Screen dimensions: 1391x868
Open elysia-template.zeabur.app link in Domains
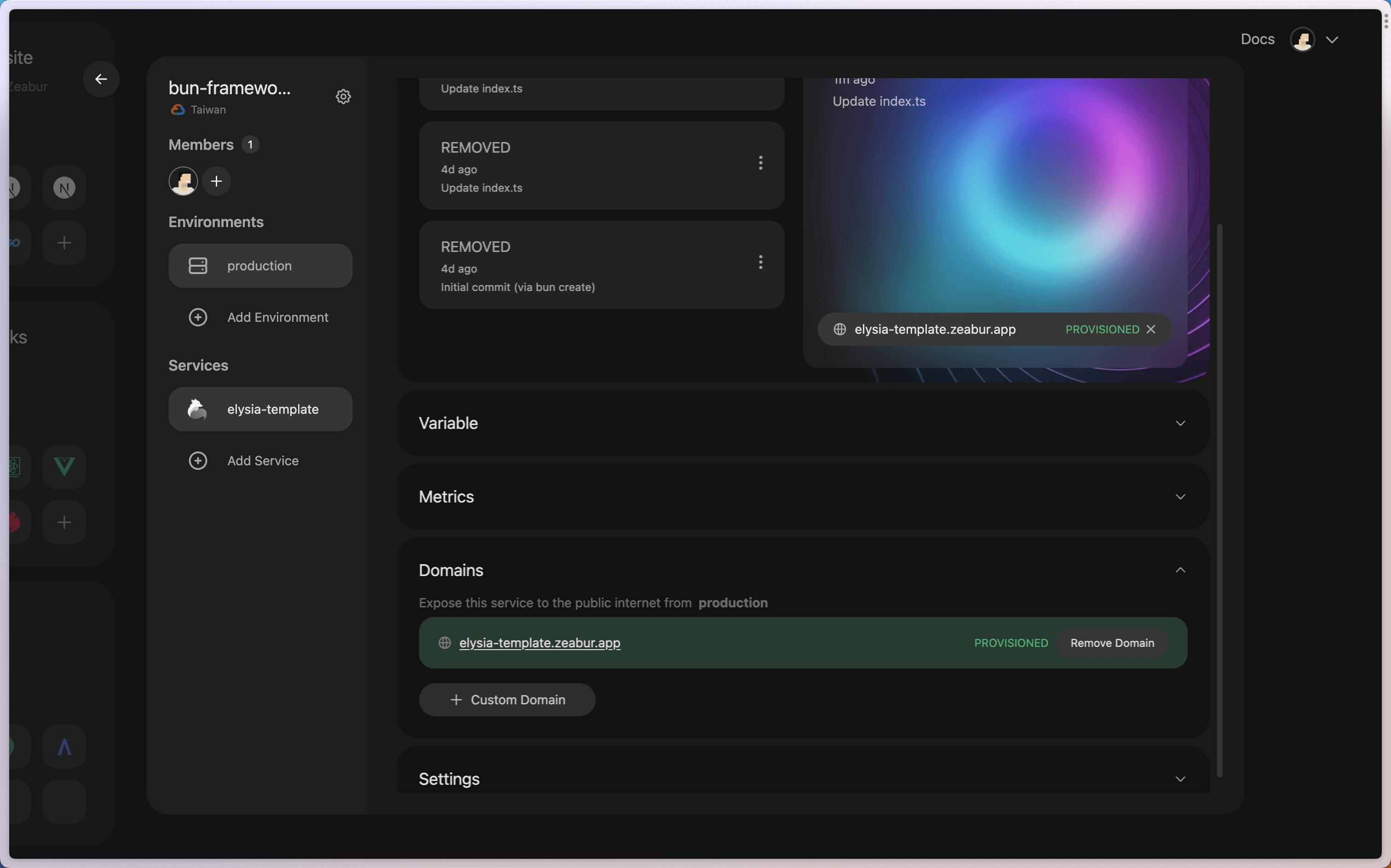(x=539, y=643)
